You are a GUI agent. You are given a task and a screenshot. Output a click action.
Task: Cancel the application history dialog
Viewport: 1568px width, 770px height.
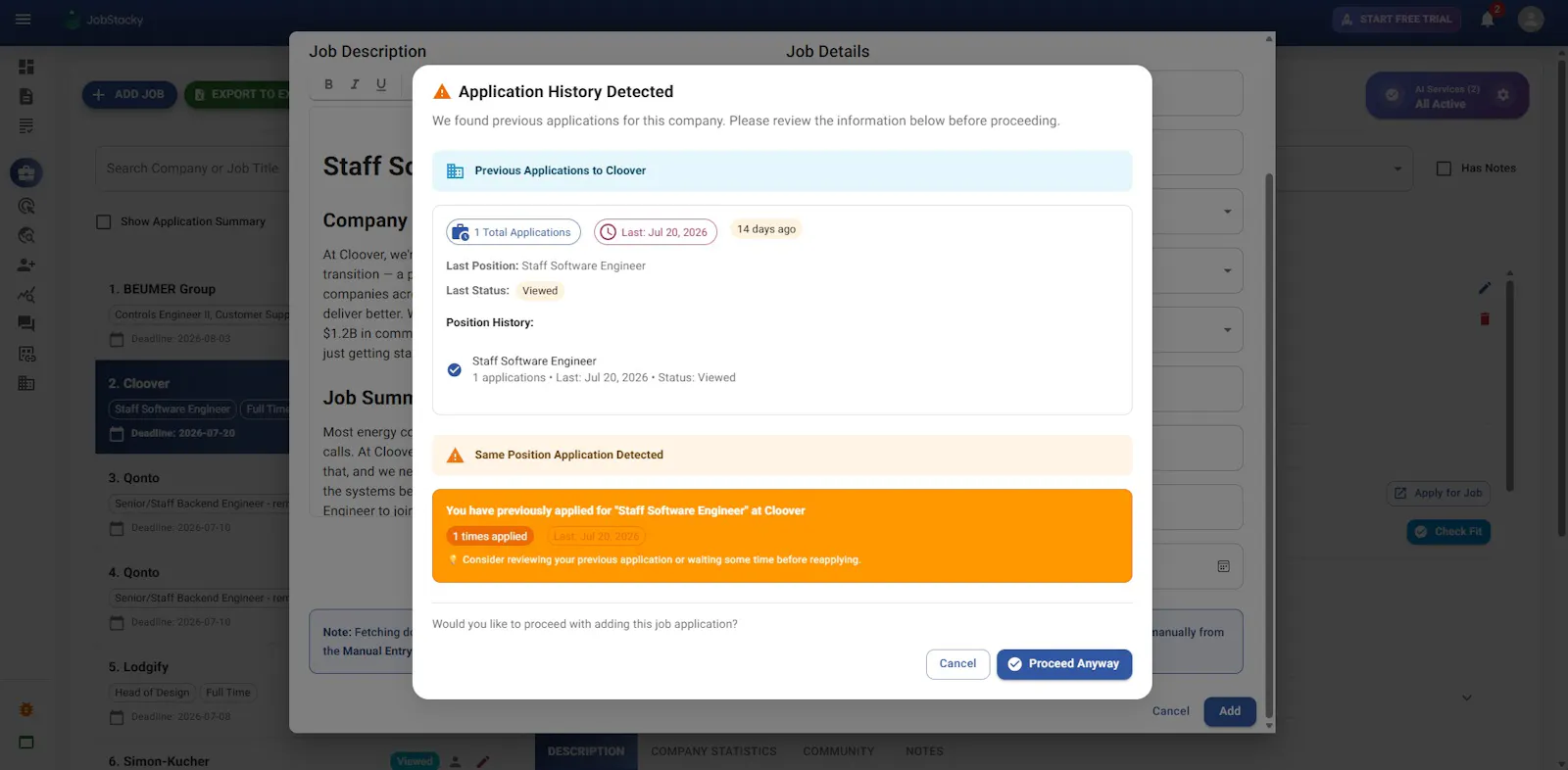click(957, 664)
